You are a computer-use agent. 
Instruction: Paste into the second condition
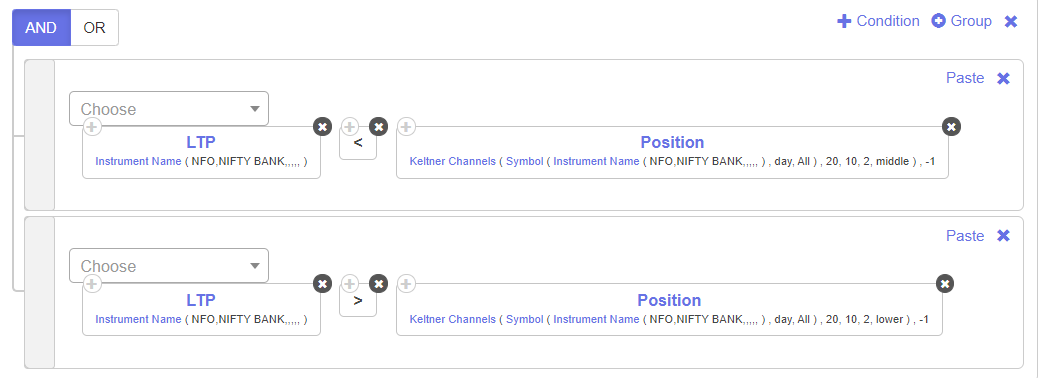pyautogui.click(x=965, y=235)
